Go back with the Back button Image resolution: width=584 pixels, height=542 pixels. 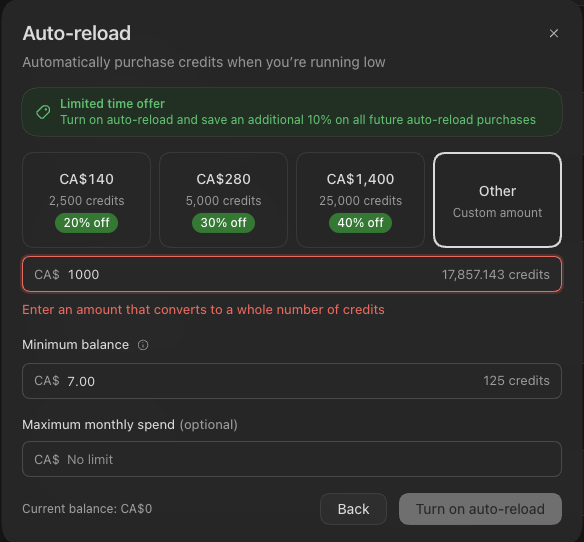[x=353, y=509]
